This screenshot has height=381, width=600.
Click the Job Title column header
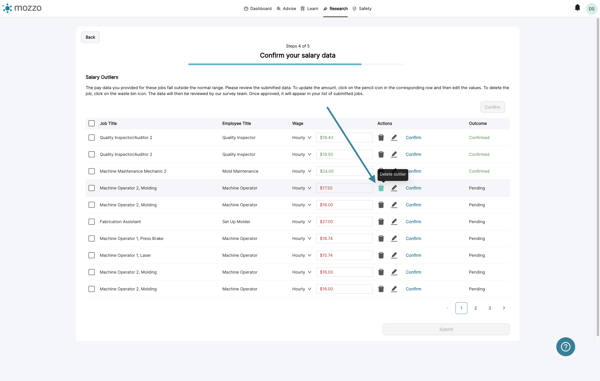(x=108, y=123)
